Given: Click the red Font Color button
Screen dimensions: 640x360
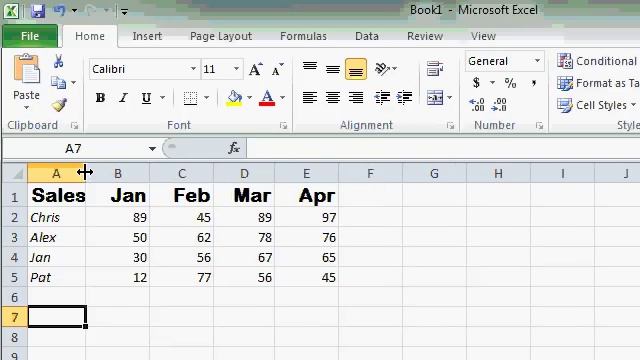Looking at the screenshot, I should point(267,98).
